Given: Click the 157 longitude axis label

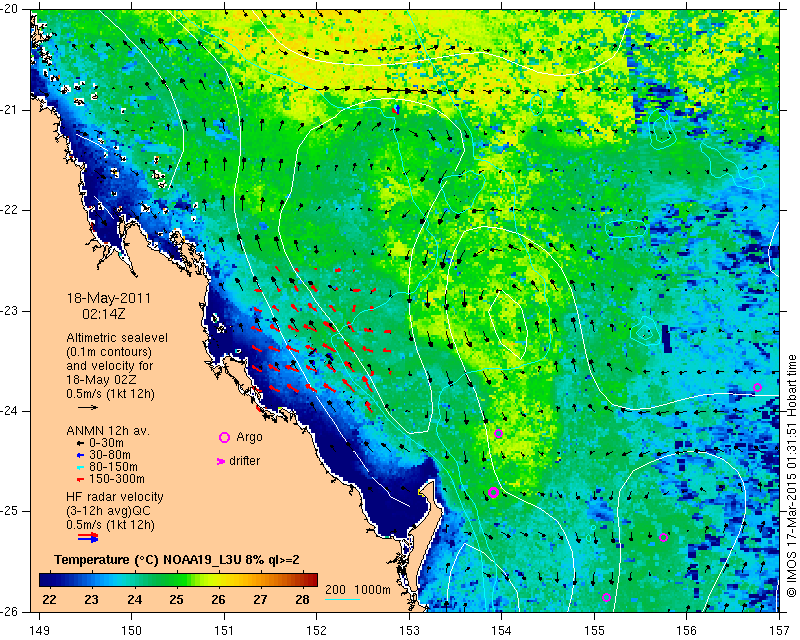Looking at the screenshot, I should (779, 631).
